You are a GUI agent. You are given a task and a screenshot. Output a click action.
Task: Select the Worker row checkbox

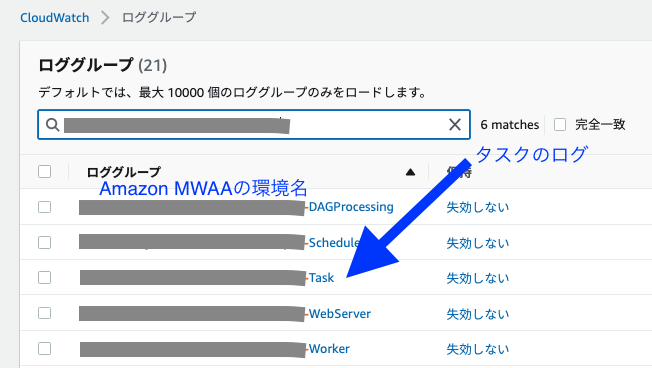tap(44, 348)
